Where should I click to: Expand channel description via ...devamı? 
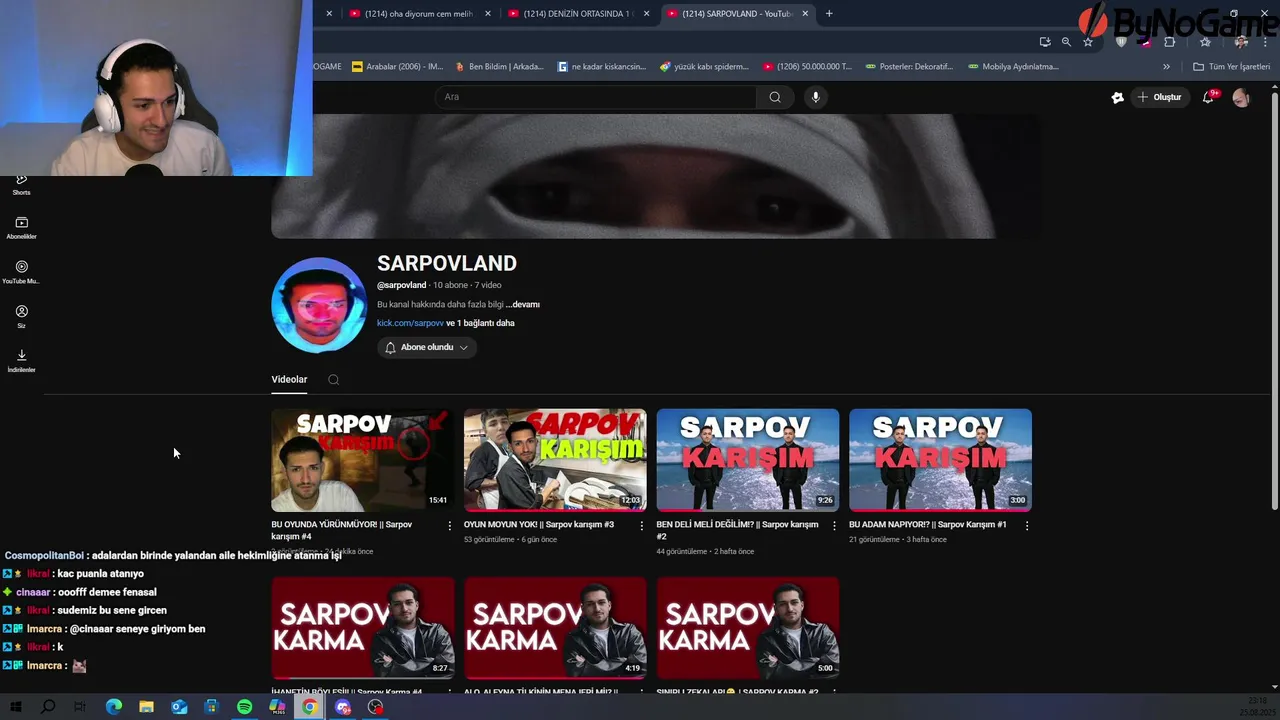523,304
